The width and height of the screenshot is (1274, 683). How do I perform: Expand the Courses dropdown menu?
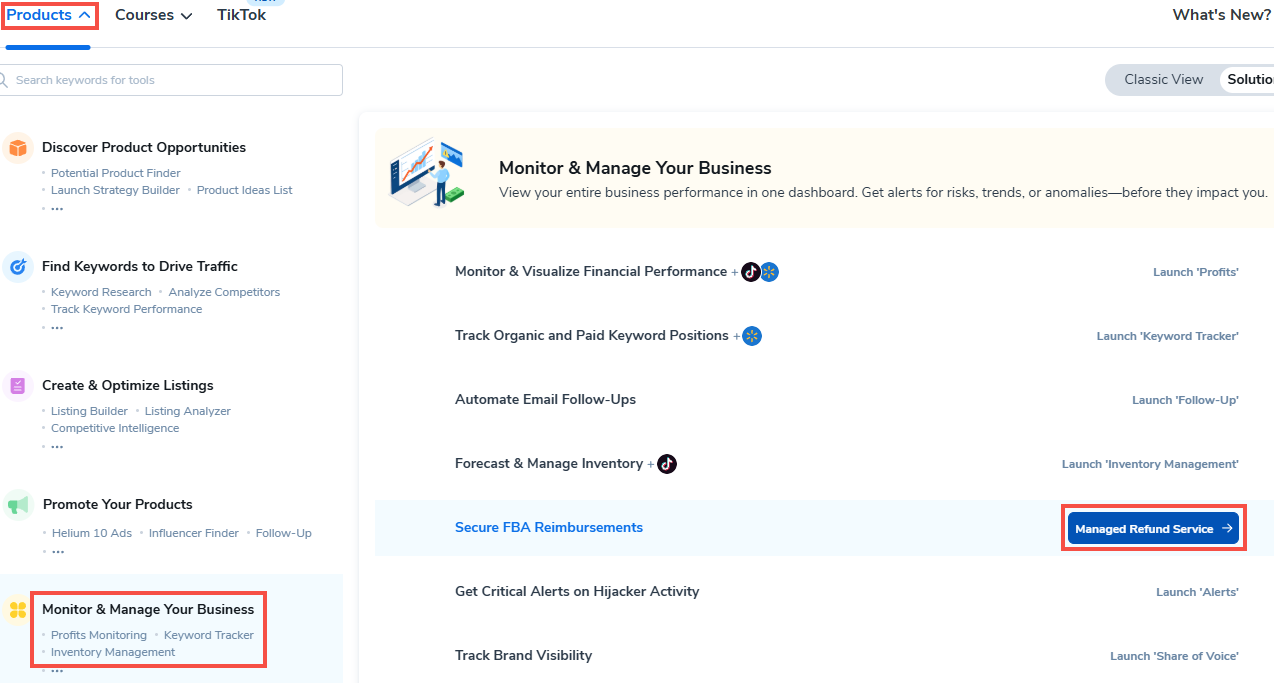point(153,16)
